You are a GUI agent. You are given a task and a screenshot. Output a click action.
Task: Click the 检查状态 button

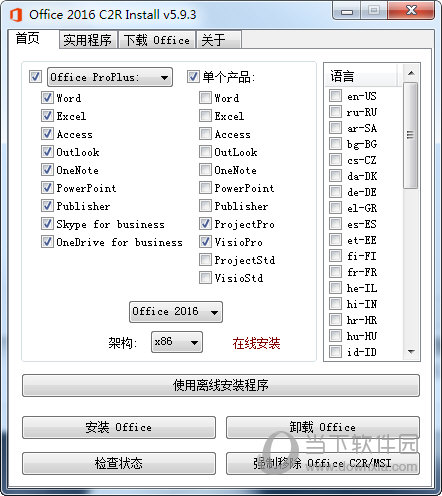tap(119, 463)
